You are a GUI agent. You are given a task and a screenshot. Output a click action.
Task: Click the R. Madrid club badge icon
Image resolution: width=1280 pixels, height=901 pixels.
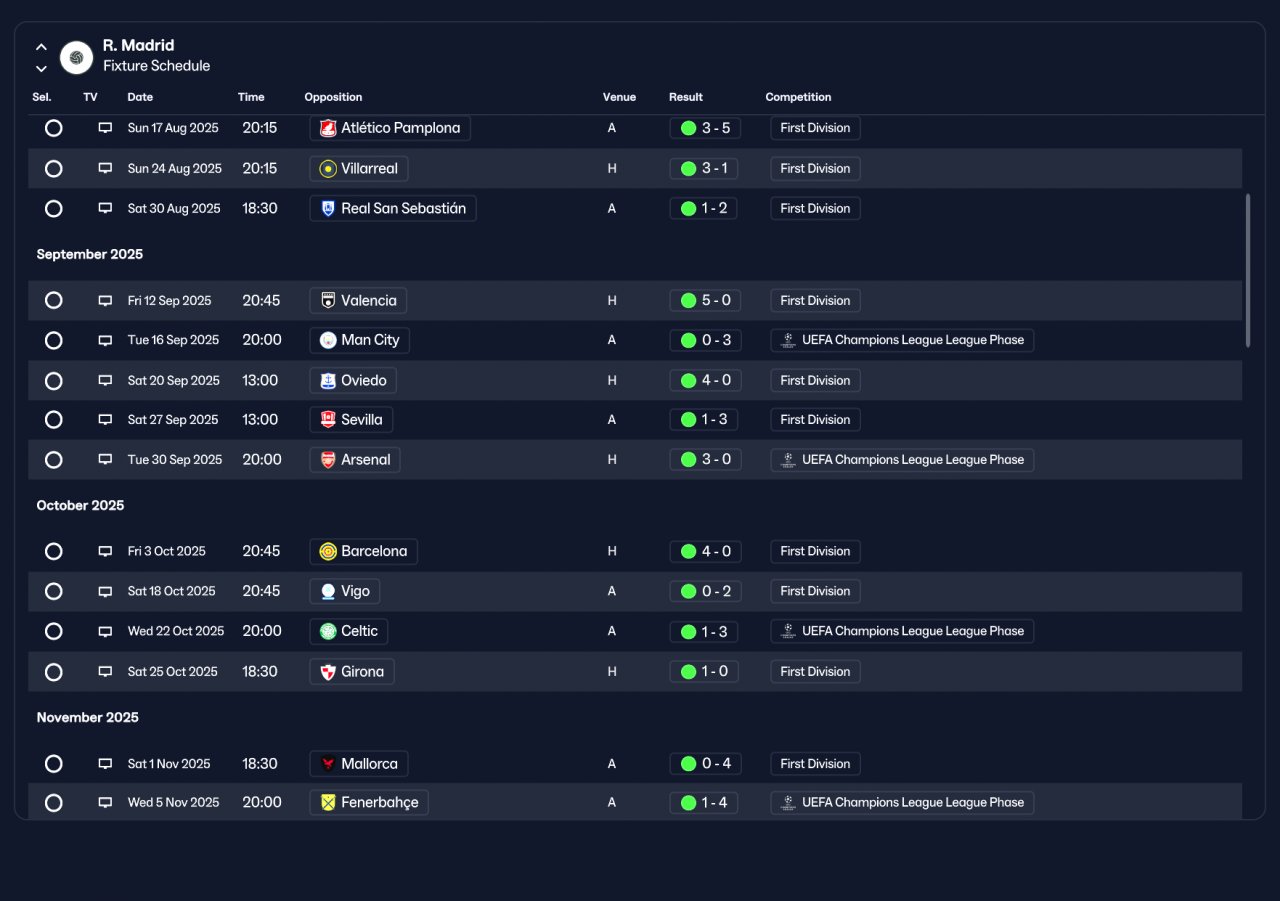(x=76, y=57)
